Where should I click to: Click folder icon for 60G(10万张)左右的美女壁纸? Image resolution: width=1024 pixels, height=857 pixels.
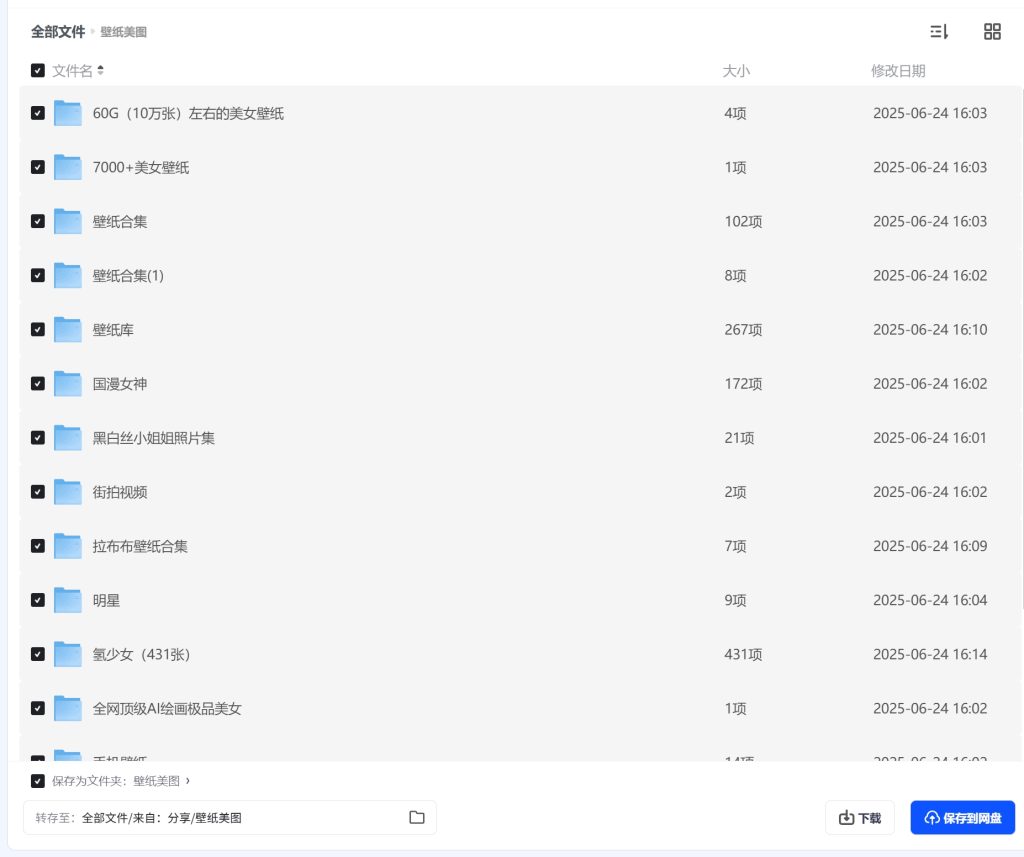(x=67, y=113)
